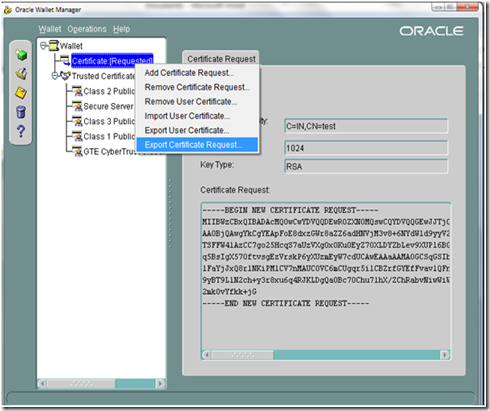Screen dimensions: 490x411
Task: Click the tree panel horizontal scroll thumb
Action: 81,384
